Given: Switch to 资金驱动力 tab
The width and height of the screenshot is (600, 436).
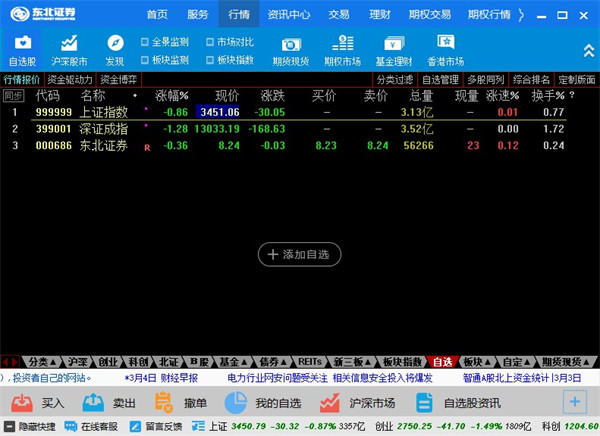Looking at the screenshot, I should [x=70, y=79].
